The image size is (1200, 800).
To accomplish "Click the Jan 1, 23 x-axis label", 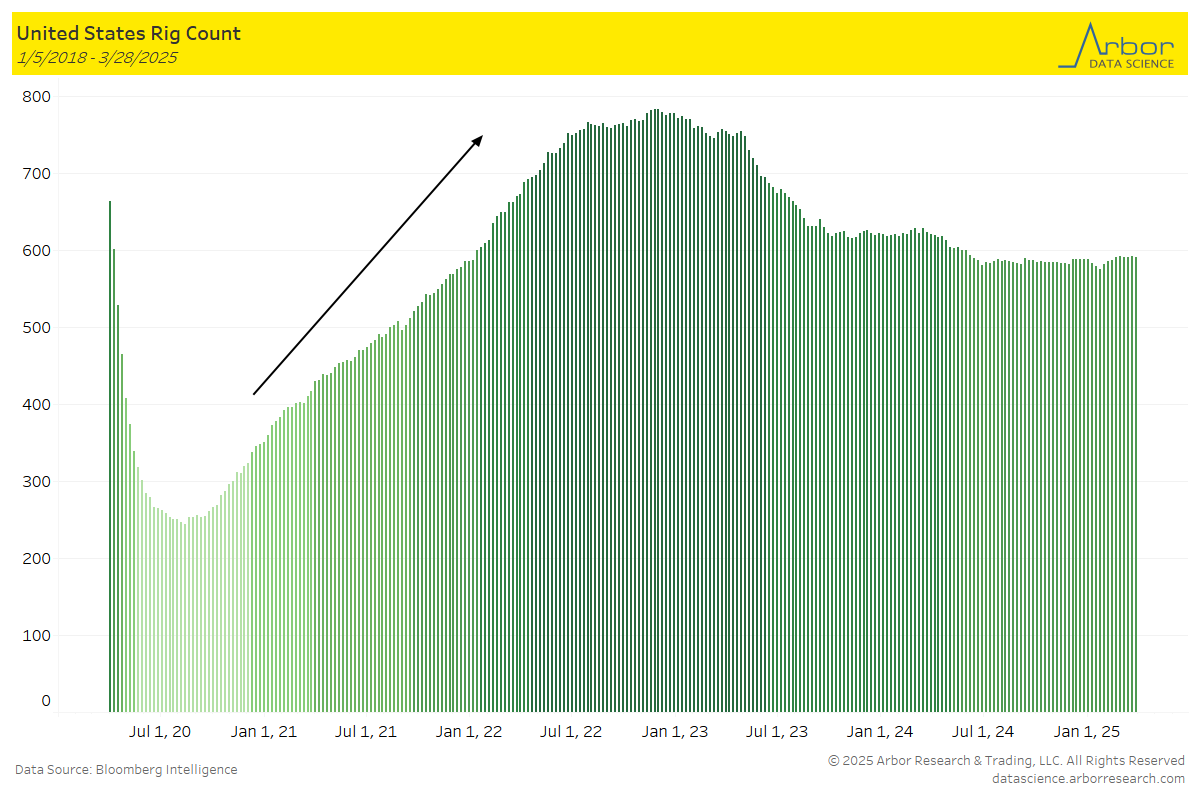I will coord(674,732).
